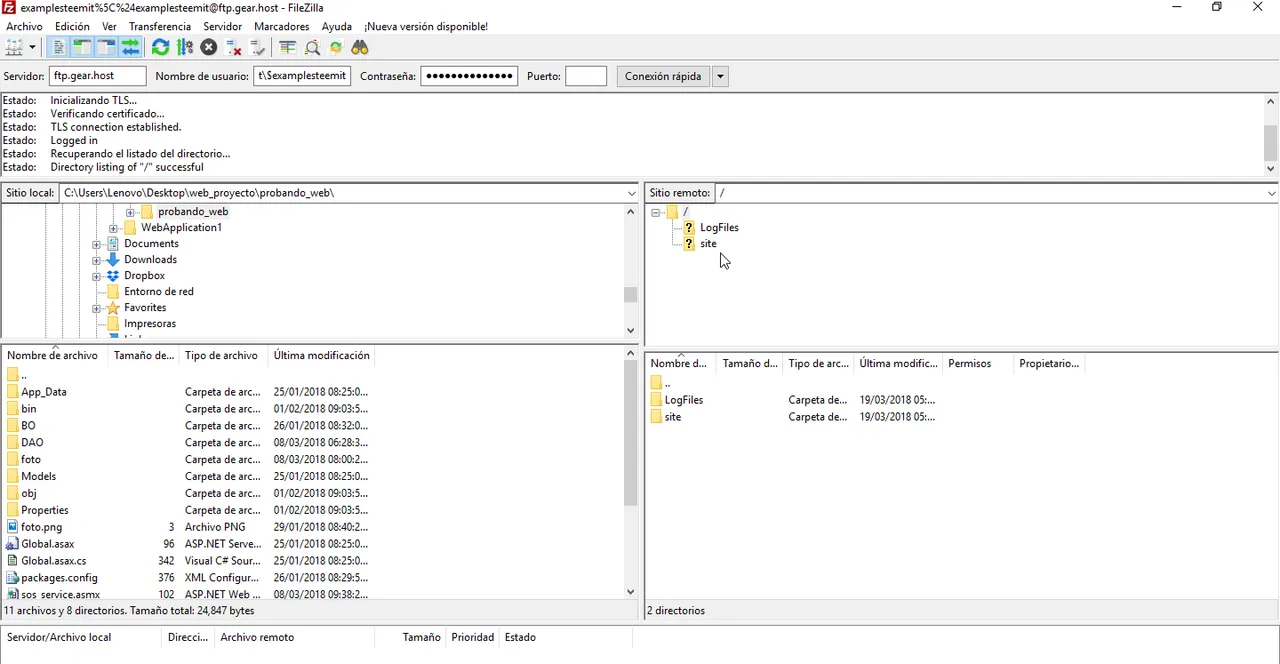The image size is (1280, 664).
Task: Select the remote site tree folder
Action: pyautogui.click(x=708, y=244)
